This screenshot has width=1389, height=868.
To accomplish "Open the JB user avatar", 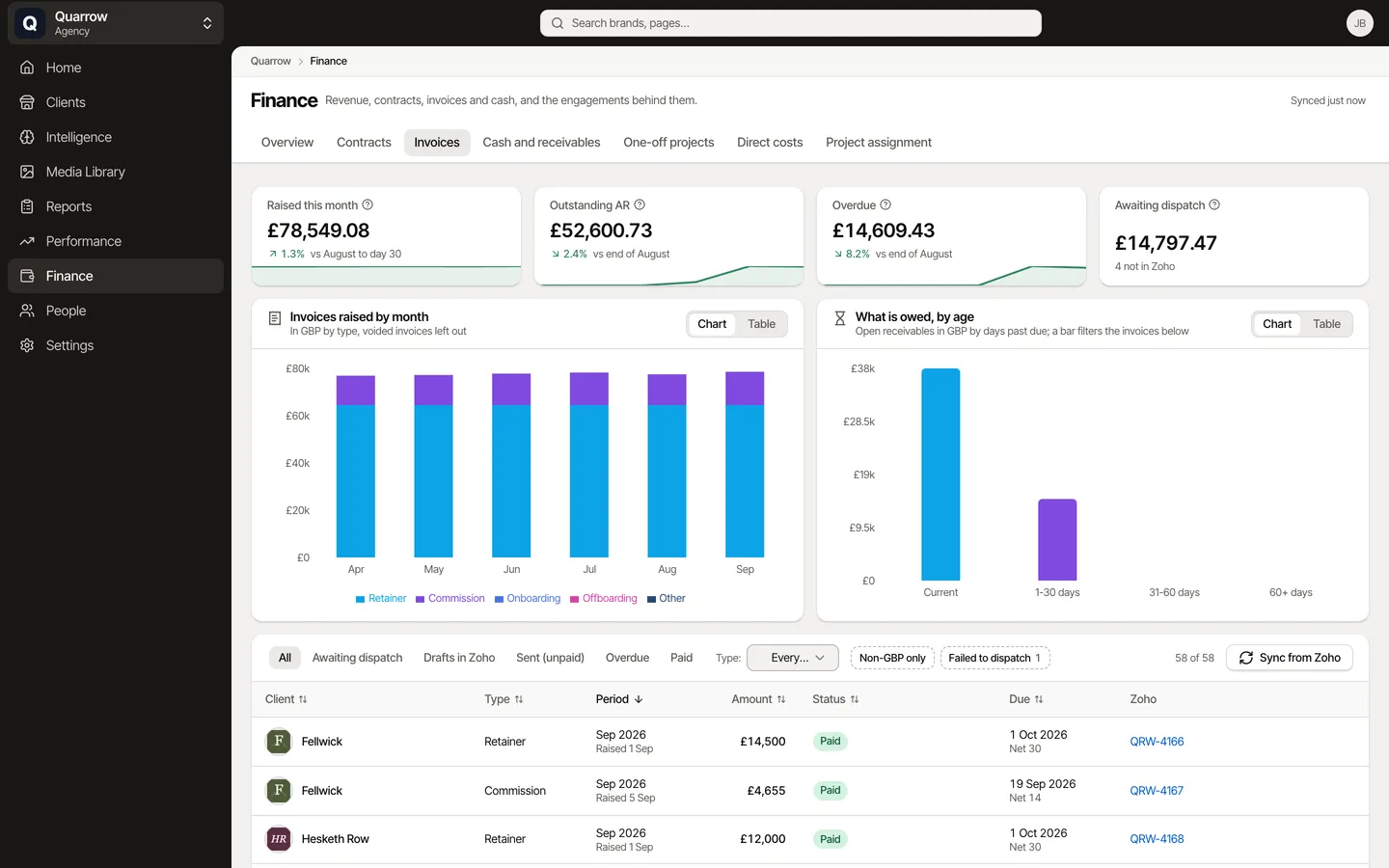I will 1359,23.
